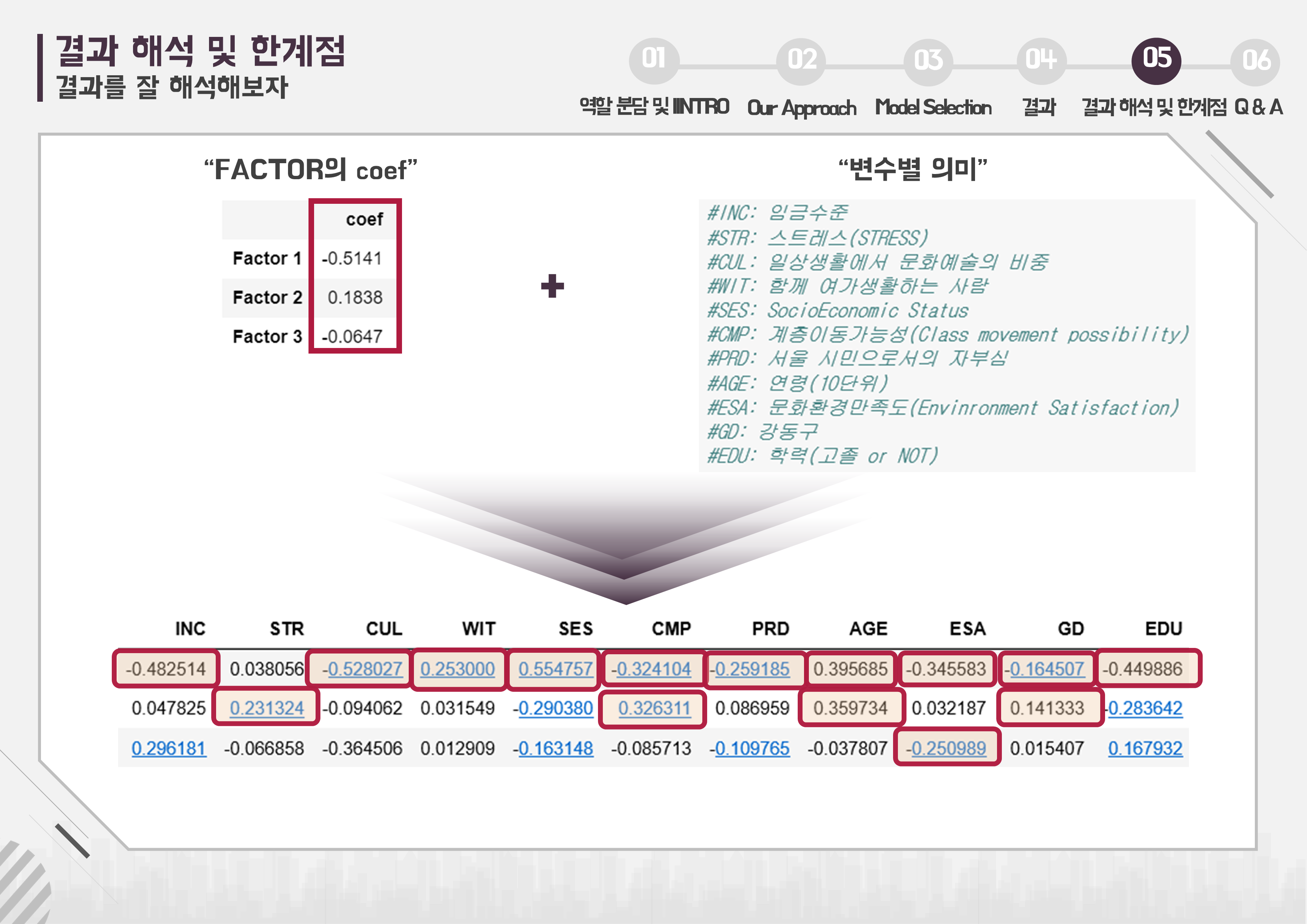Click the 0.296181 link under INC
1307x924 pixels.
click(168, 748)
